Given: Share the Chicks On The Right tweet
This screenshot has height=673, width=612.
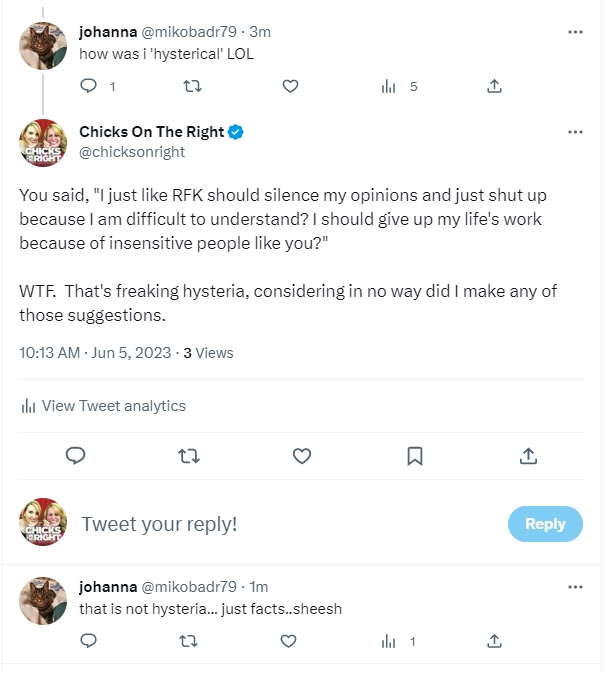Looking at the screenshot, I should pos(529,456).
